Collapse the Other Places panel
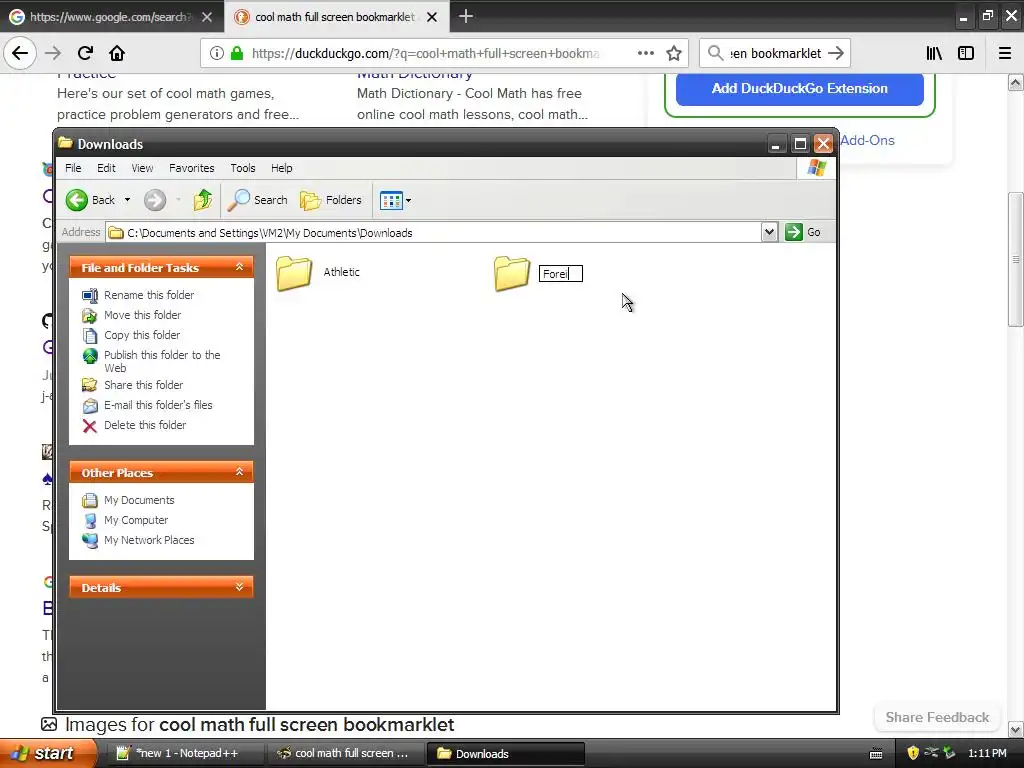 point(239,472)
